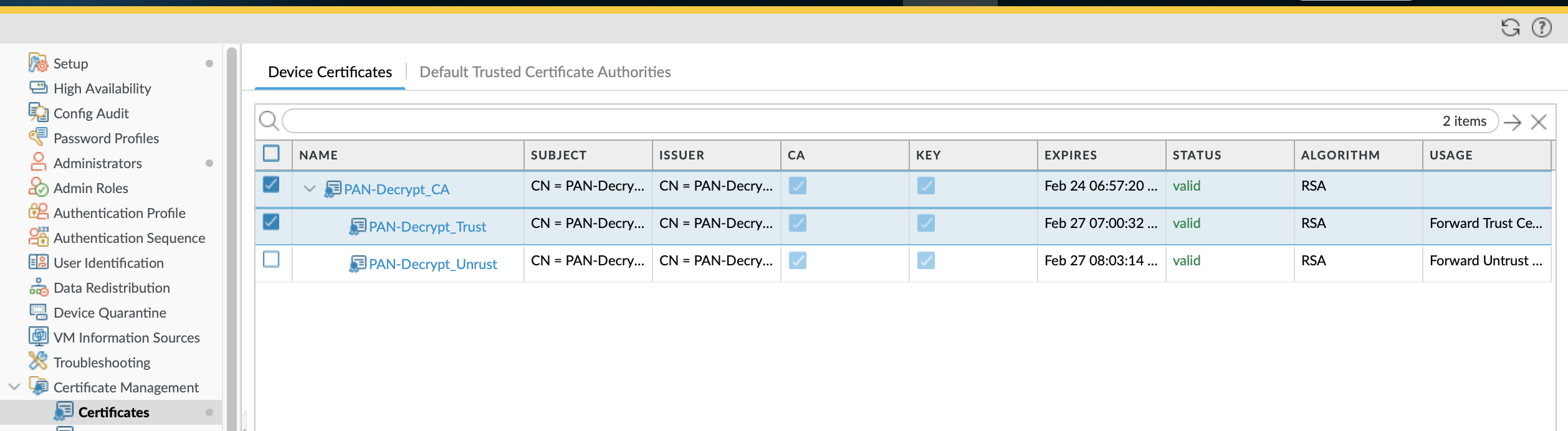The height and width of the screenshot is (431, 1568).
Task: Toggle the select-all header checkbox
Action: pyautogui.click(x=271, y=153)
